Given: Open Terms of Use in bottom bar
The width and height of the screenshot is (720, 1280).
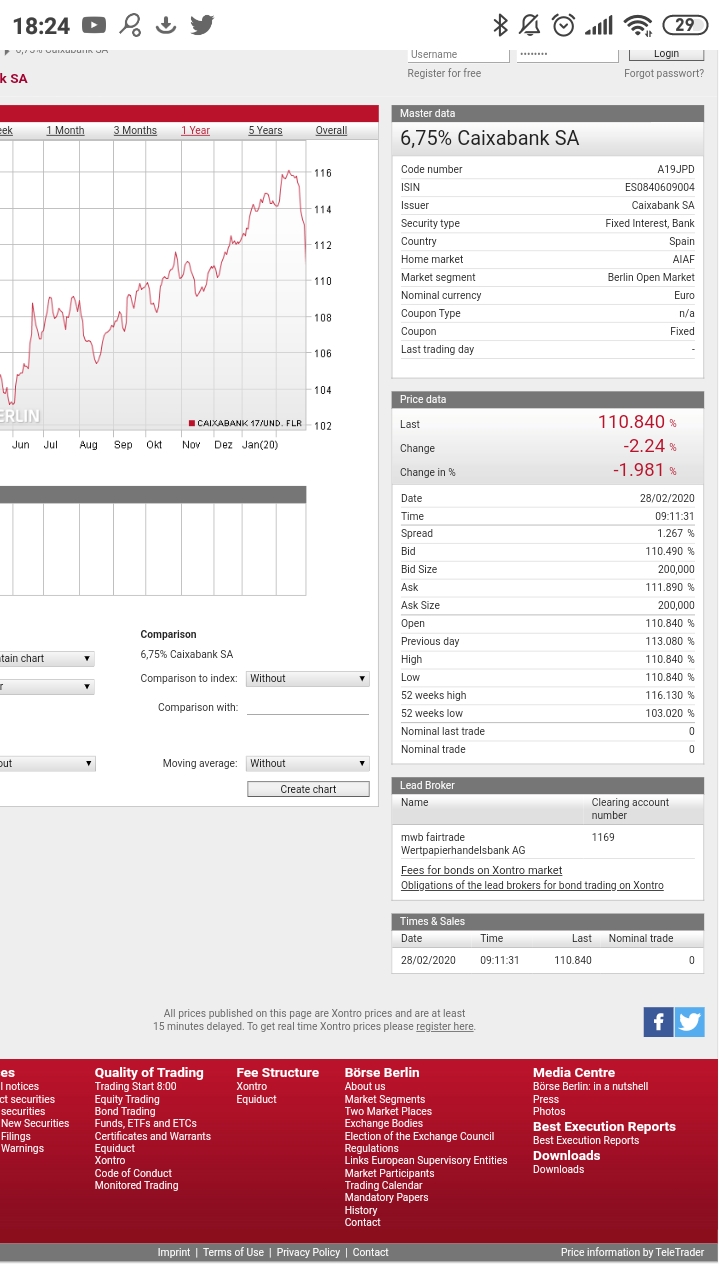Looking at the screenshot, I should pos(234,1252).
